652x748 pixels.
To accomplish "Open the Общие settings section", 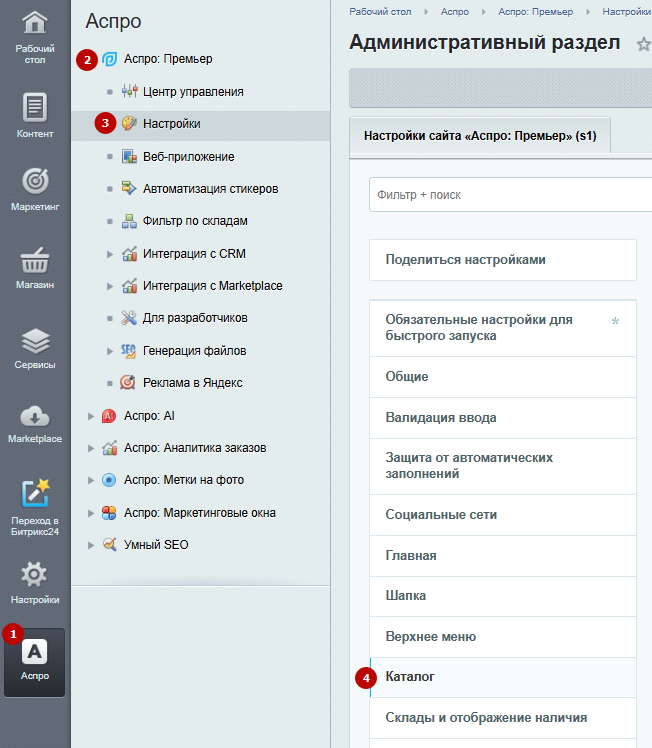I will (503, 377).
